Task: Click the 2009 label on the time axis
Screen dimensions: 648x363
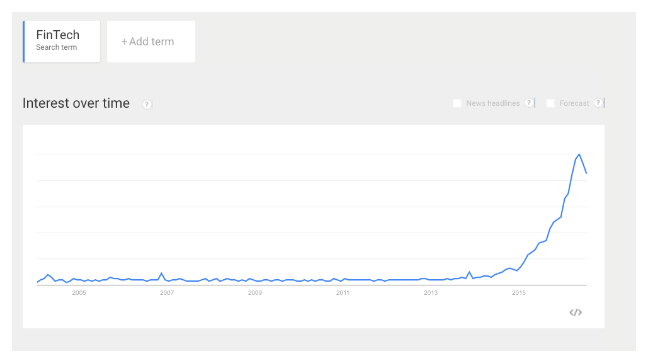Action: pos(255,293)
